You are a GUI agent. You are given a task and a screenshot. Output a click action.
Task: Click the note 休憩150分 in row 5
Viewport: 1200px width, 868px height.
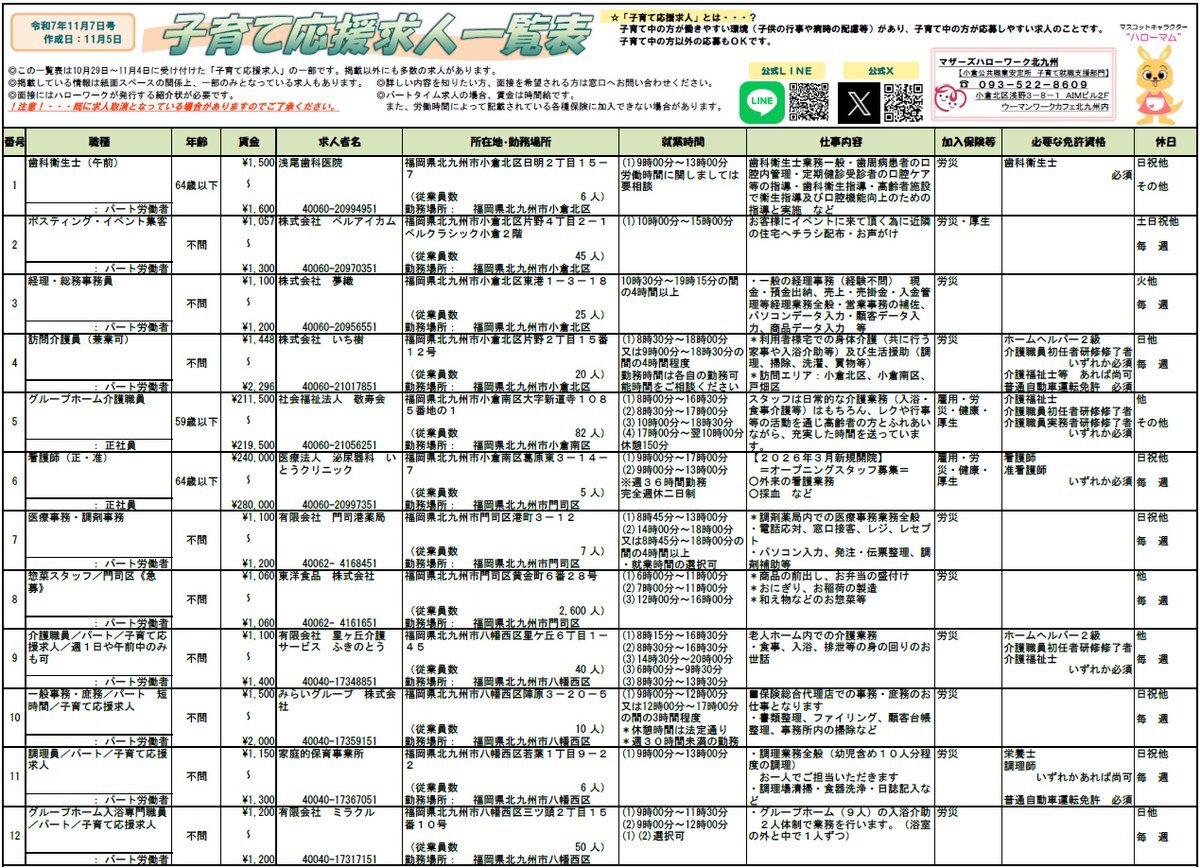642,445
